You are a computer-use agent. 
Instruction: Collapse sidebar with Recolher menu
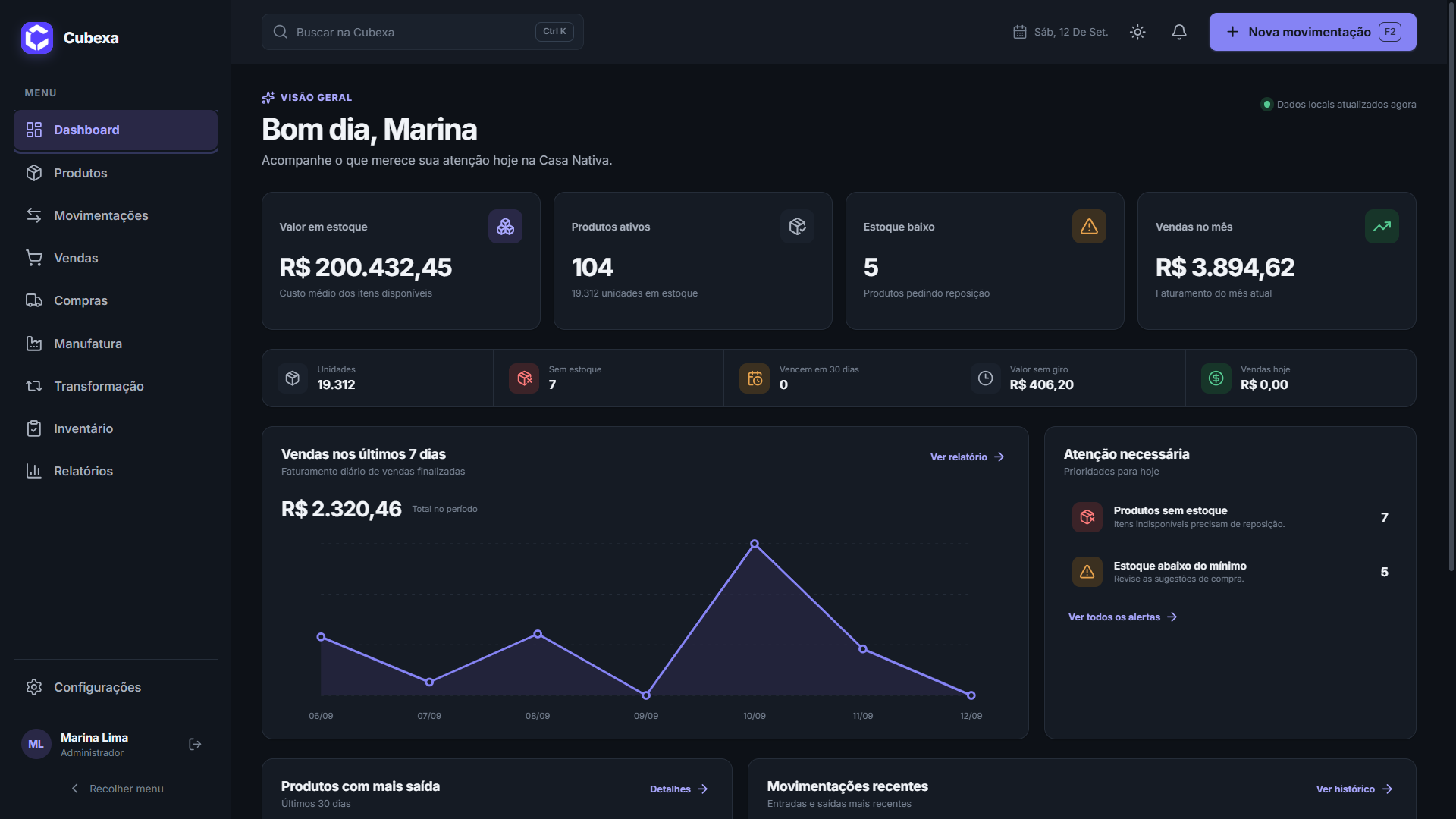pos(116,789)
